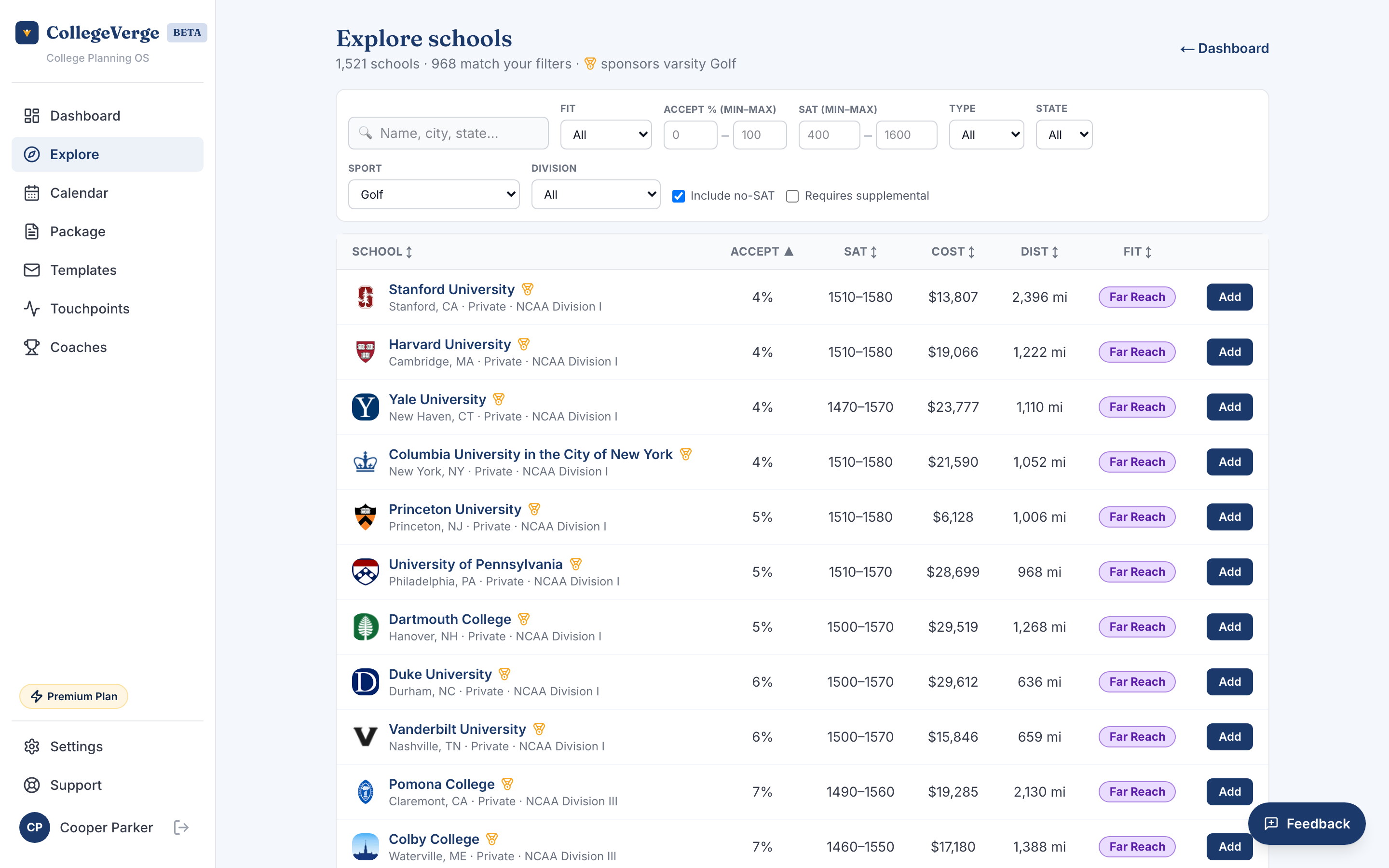
Task: Click the Dashboard grid icon in sidebar
Action: coord(31,115)
